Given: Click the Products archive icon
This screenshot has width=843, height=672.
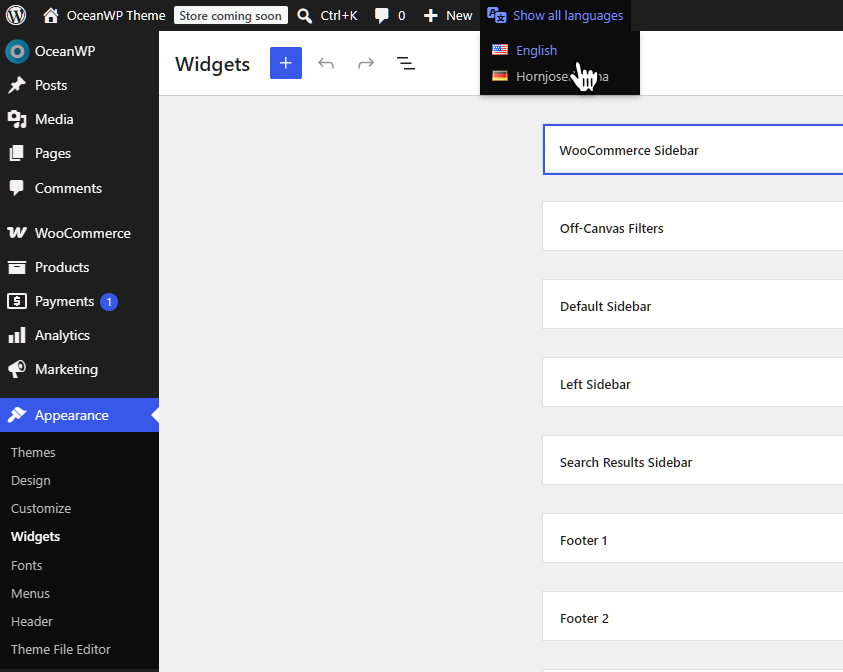Looking at the screenshot, I should (17, 267).
